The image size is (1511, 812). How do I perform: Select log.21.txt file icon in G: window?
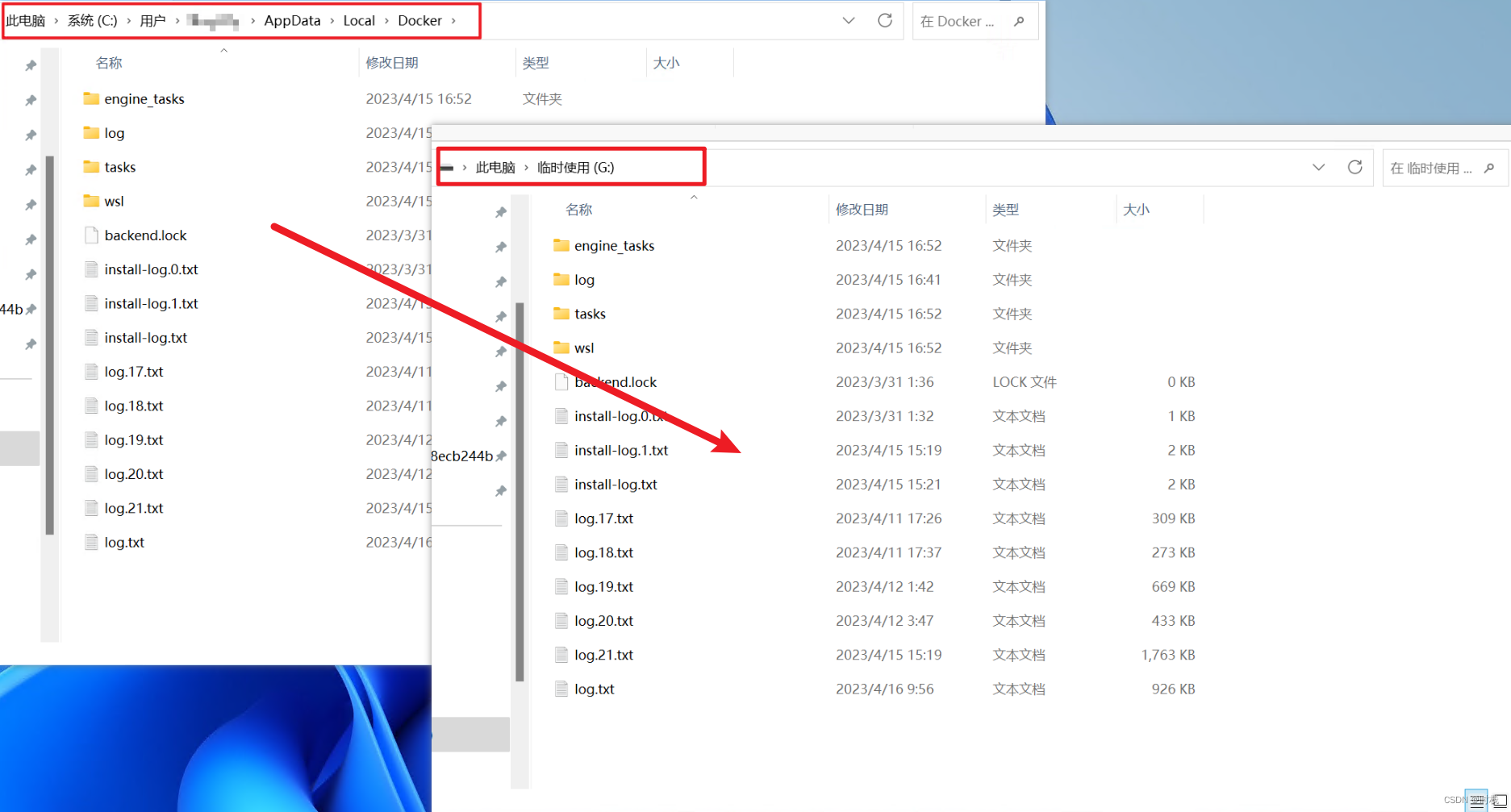[561, 655]
